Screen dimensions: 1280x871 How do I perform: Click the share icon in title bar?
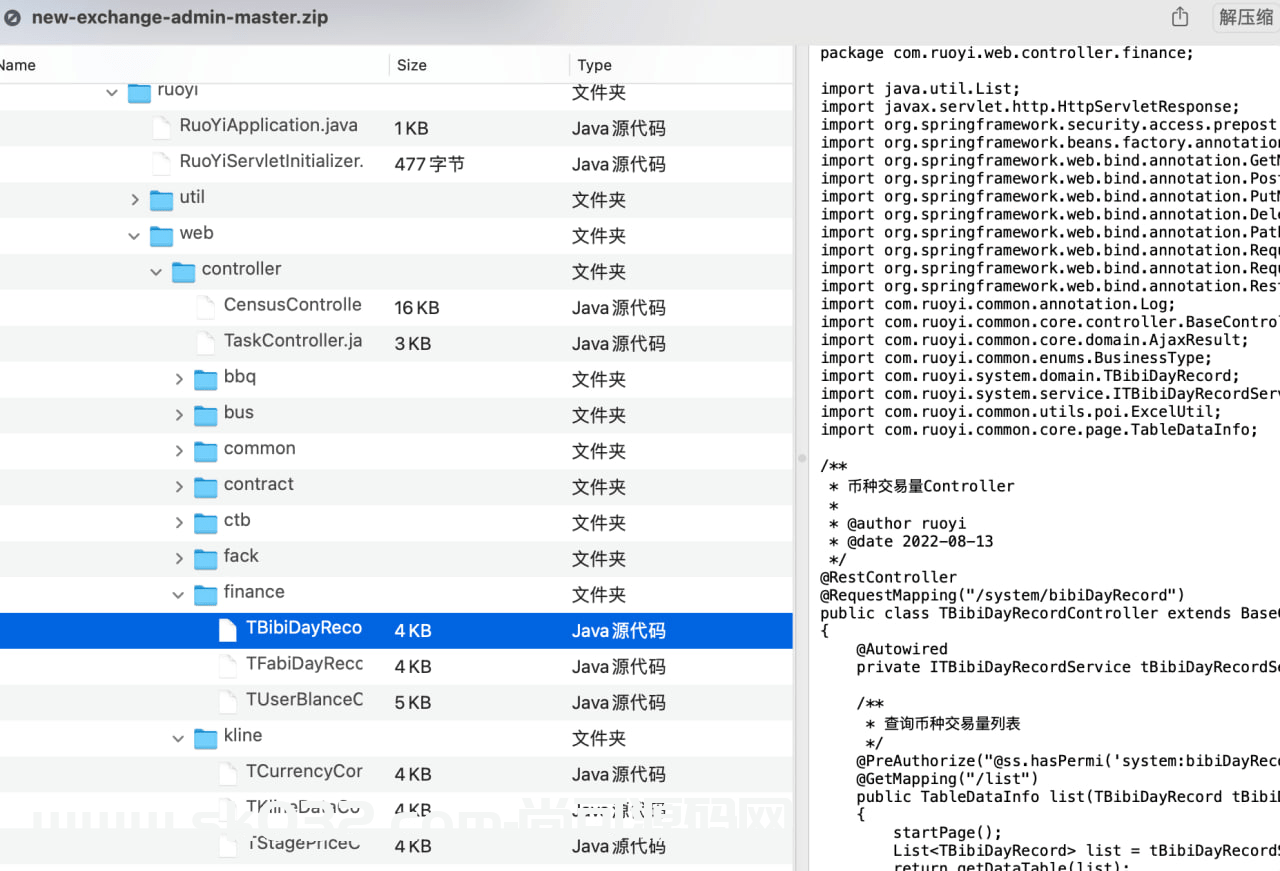pos(1180,17)
